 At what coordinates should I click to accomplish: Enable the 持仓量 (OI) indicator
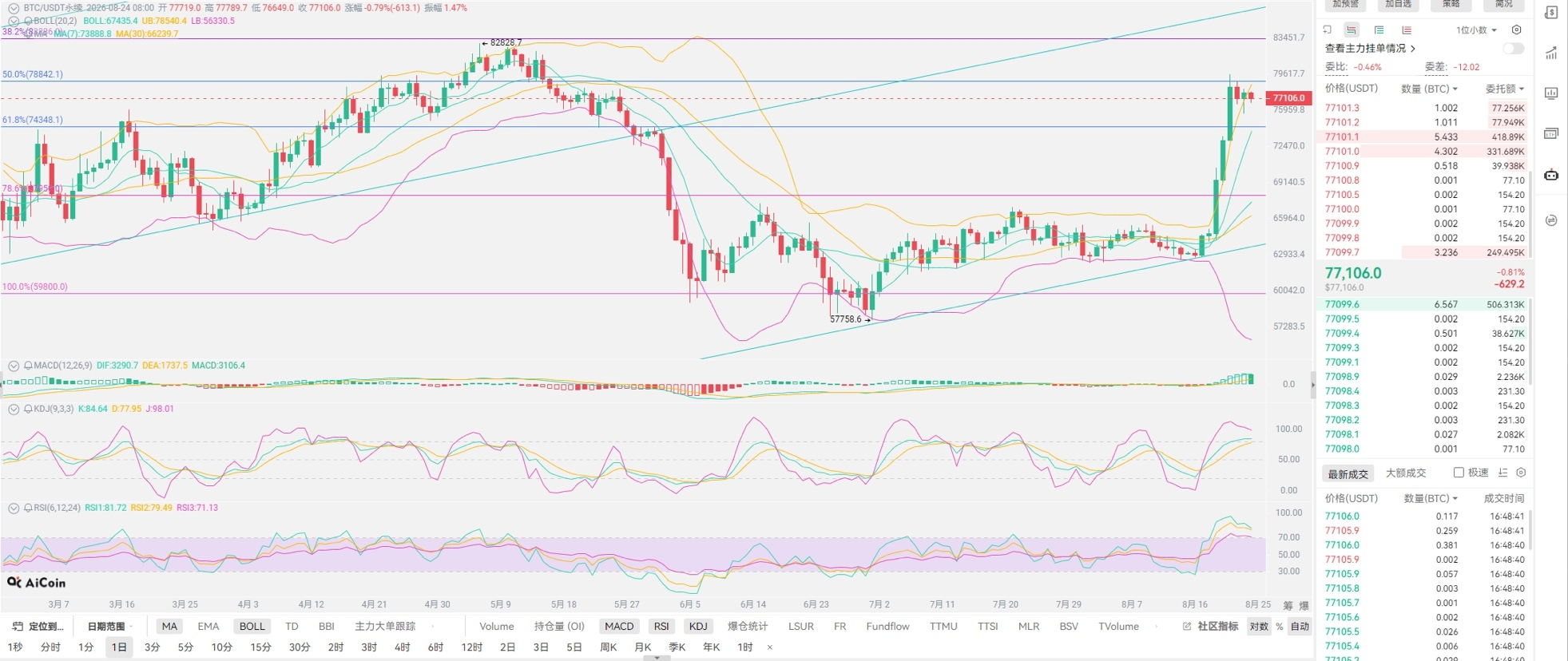point(559,627)
